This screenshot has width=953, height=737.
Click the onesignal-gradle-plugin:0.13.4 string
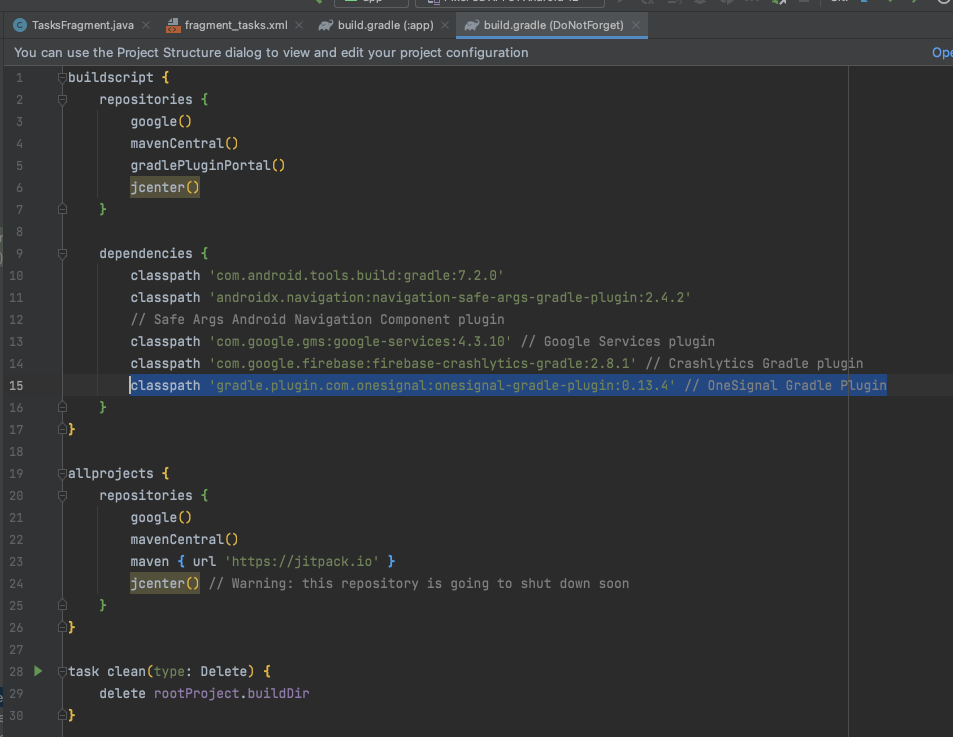[442, 385]
